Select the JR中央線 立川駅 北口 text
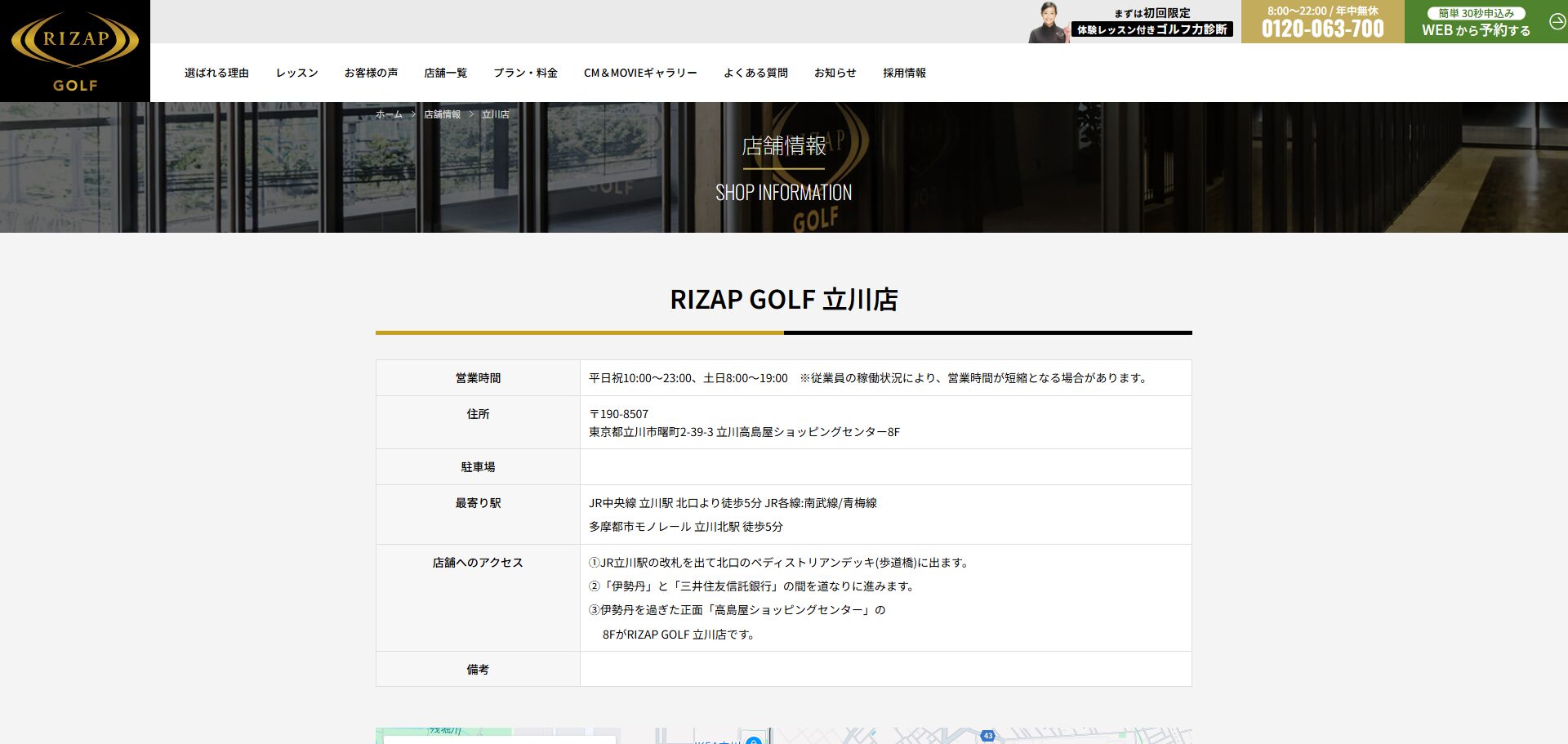Screen dimensions: 1568x744 coord(733,503)
